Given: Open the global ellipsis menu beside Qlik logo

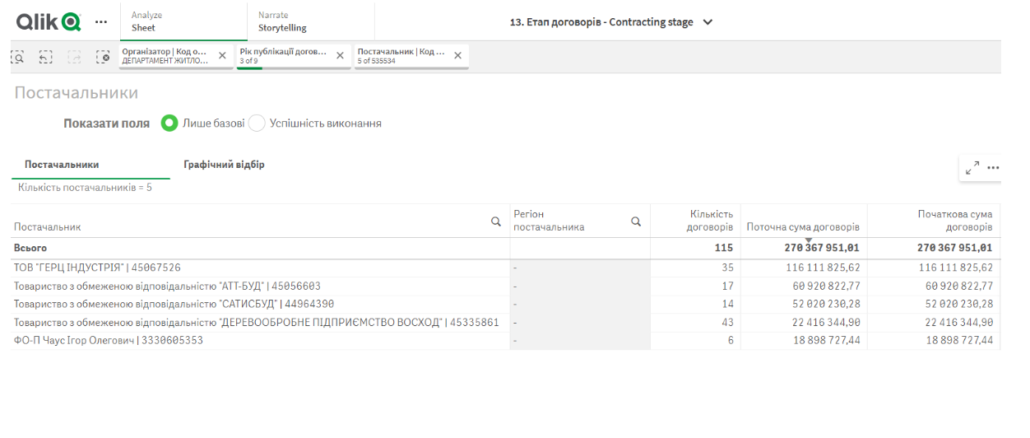Looking at the screenshot, I should pos(100,22).
